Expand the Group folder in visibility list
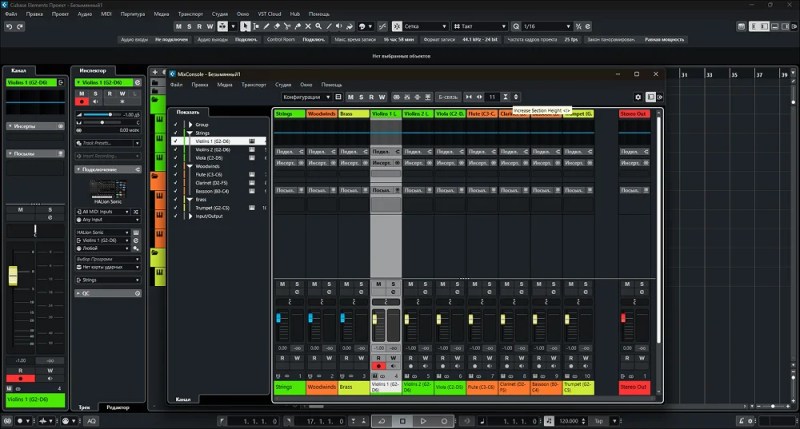800x429 pixels. pyautogui.click(x=190, y=124)
